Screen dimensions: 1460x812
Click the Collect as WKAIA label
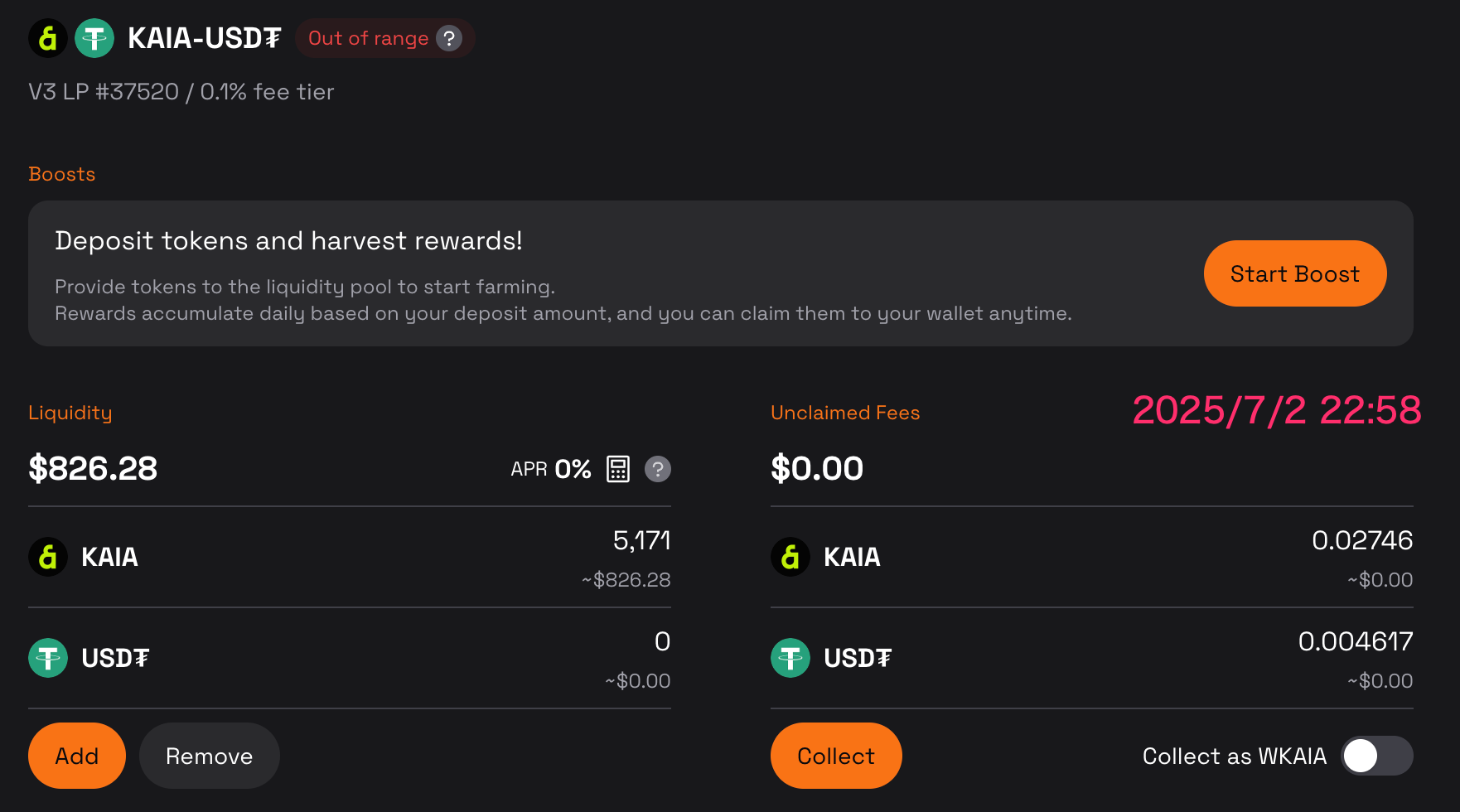[x=1235, y=756]
